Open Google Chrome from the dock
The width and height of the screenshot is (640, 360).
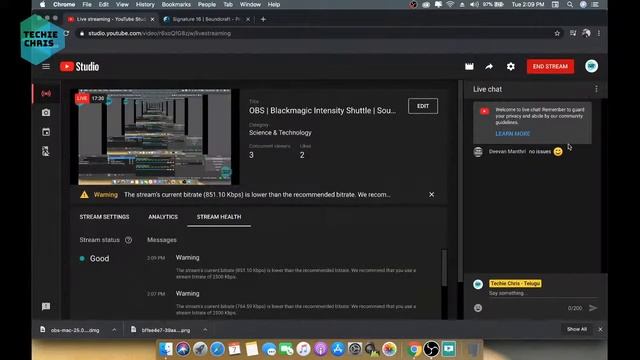pyautogui.click(x=413, y=349)
